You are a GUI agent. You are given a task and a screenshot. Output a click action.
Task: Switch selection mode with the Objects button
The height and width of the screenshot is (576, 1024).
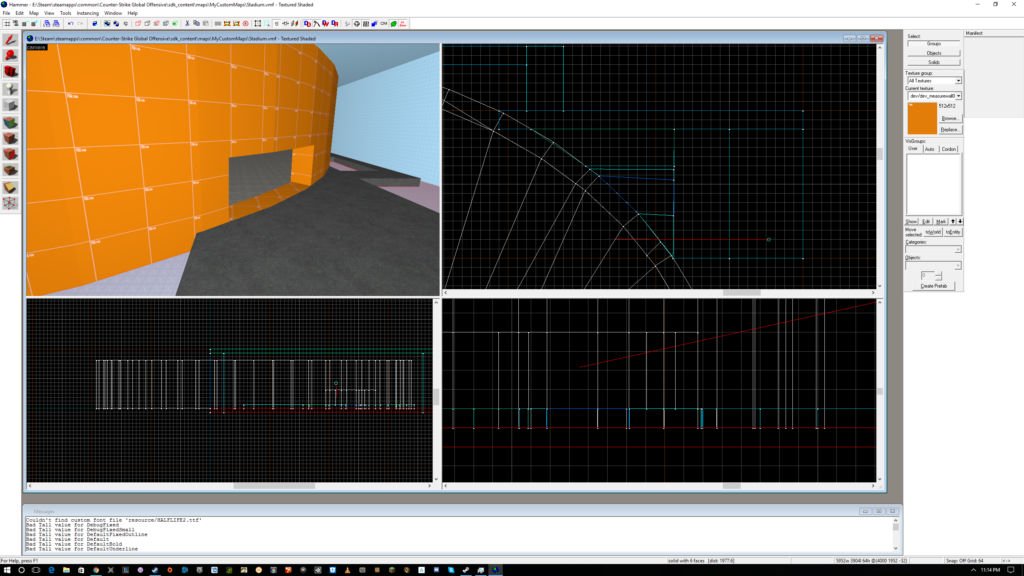pyautogui.click(x=934, y=54)
